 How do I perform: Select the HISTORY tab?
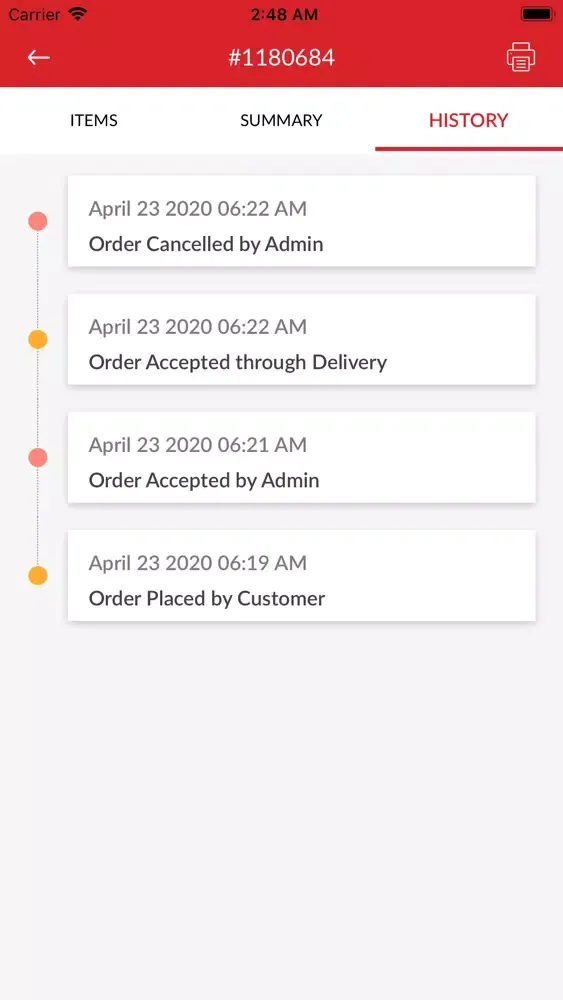pos(469,121)
